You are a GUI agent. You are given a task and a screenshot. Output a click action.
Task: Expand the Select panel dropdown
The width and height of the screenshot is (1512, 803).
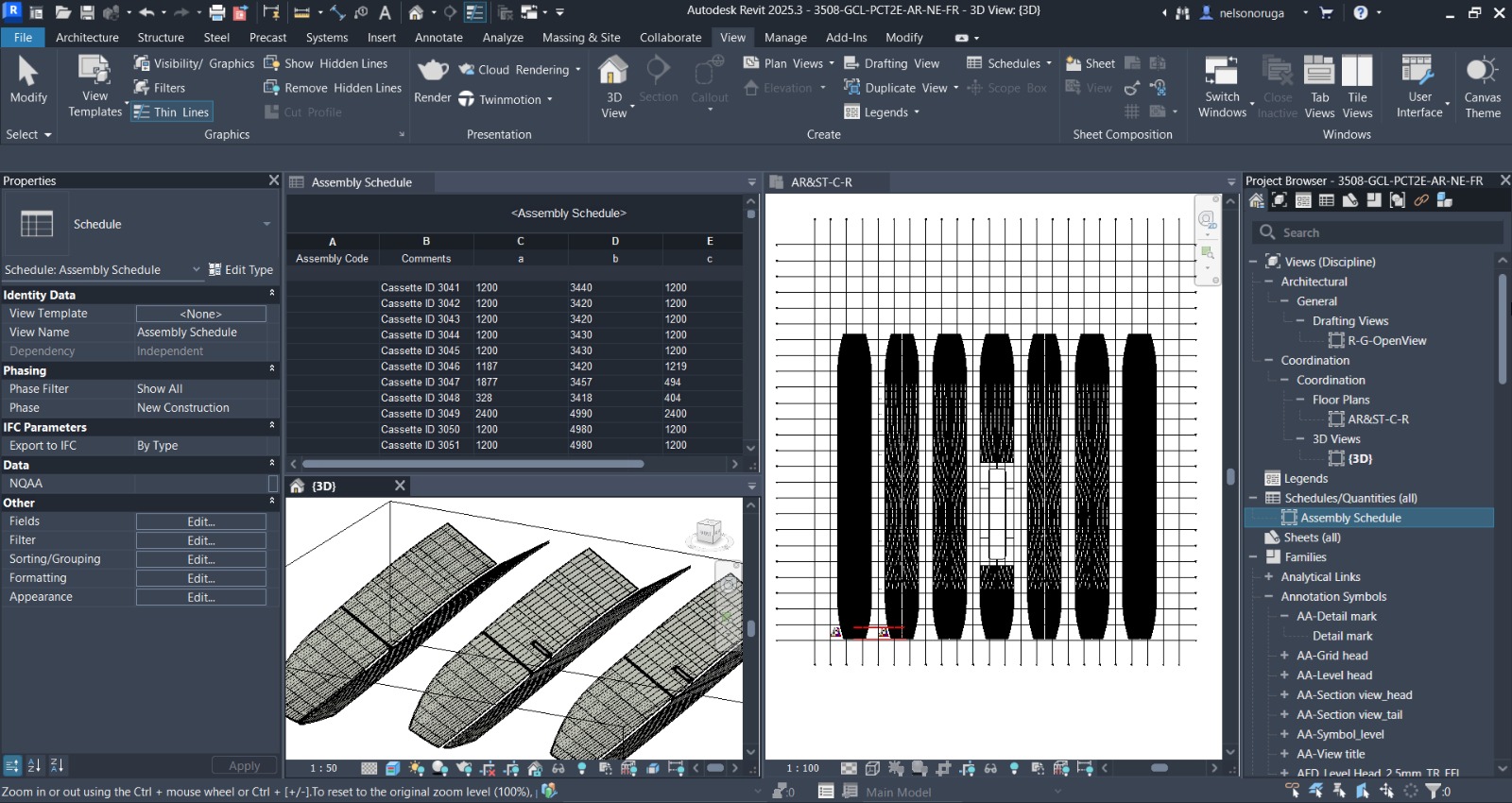coord(28,134)
